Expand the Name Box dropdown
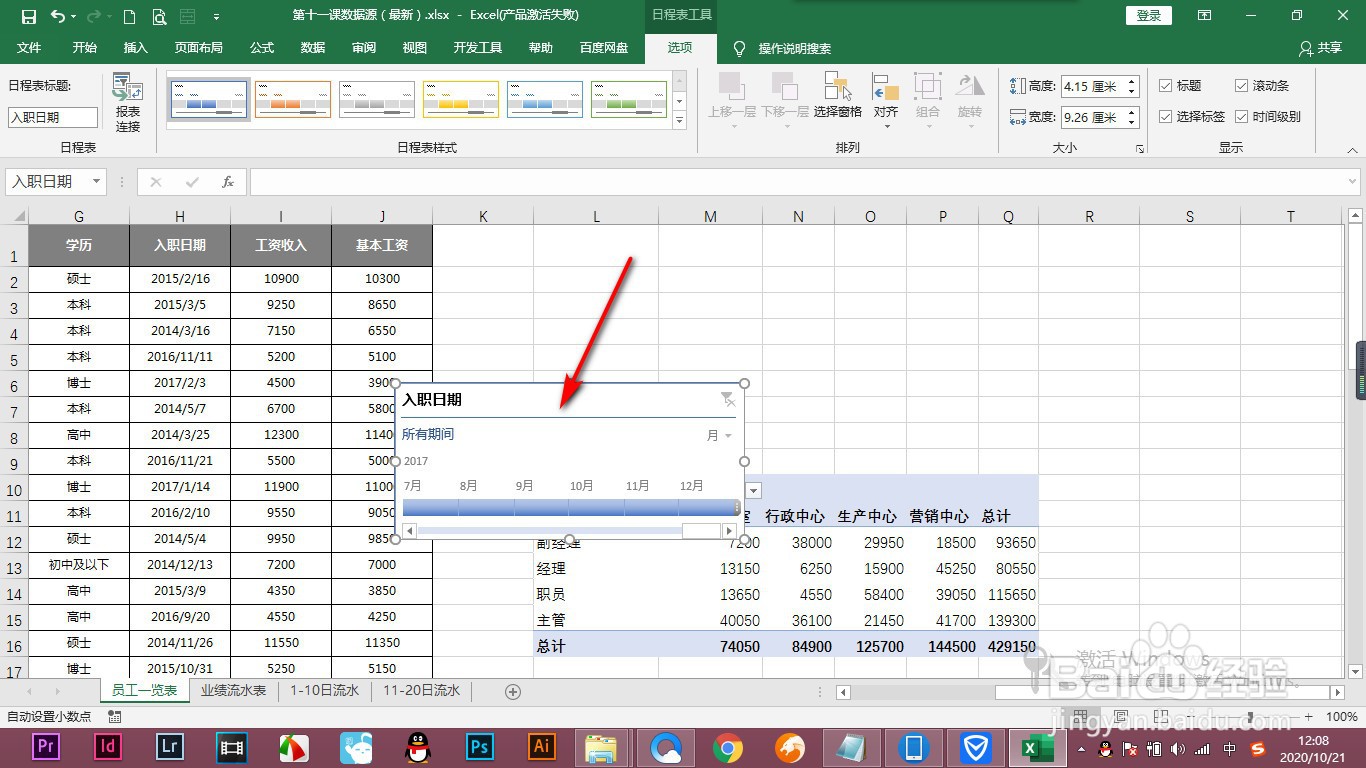Screen dimensions: 1366x768 pos(97,182)
